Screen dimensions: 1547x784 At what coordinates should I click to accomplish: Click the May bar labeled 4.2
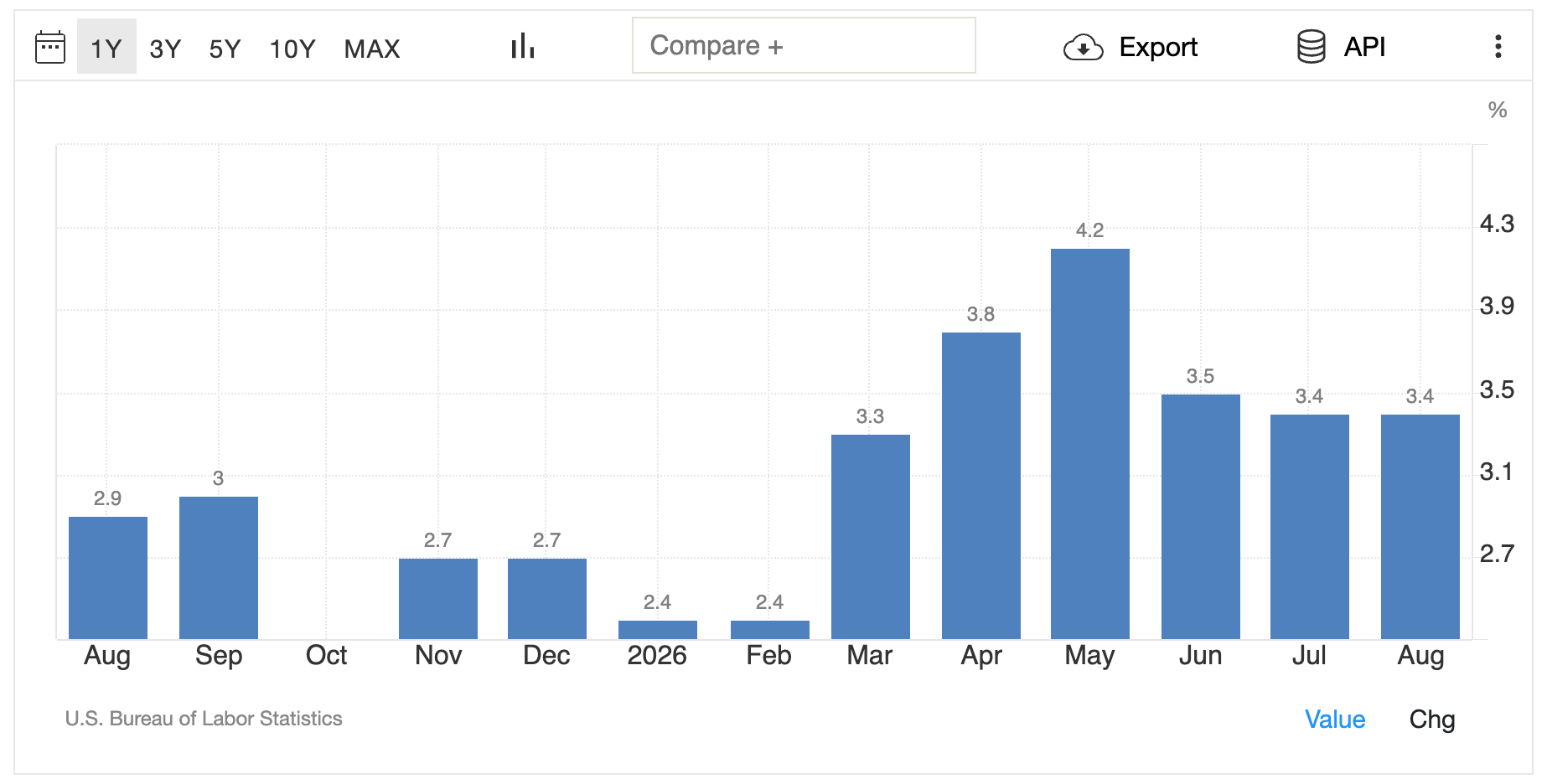pos(1090,444)
